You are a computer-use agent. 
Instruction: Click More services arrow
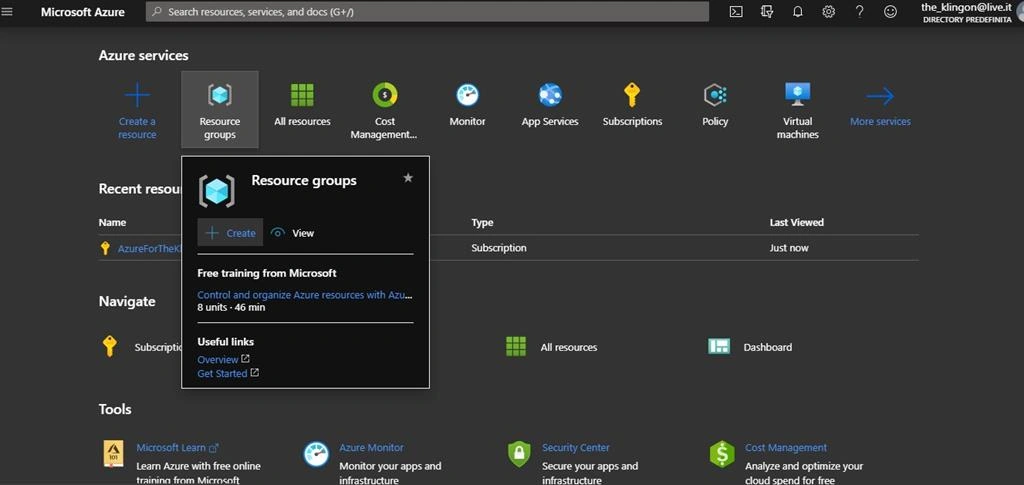tap(880, 97)
